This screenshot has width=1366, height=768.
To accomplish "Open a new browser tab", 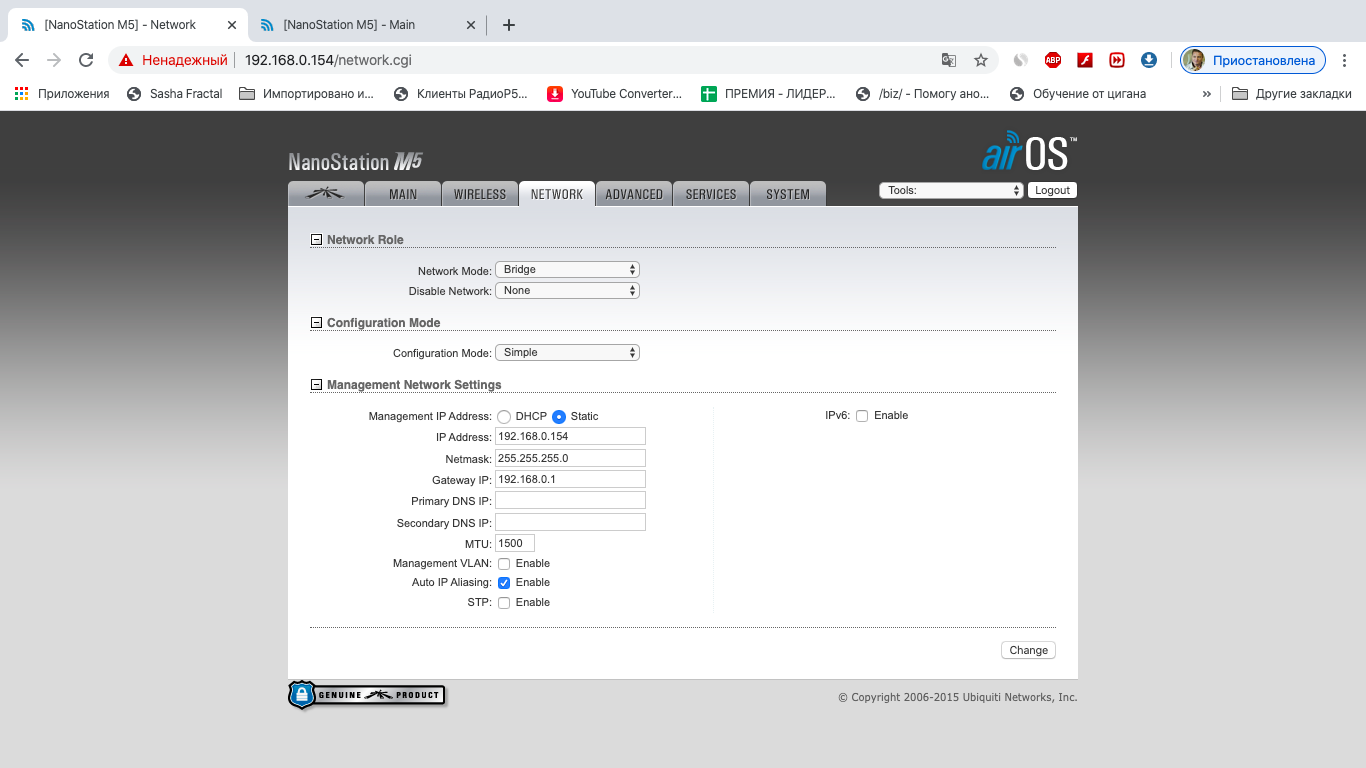I will pyautogui.click(x=509, y=25).
